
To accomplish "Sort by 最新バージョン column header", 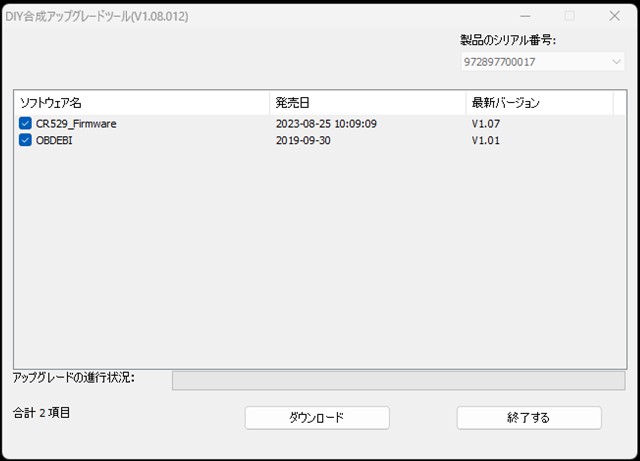I will (x=540, y=103).
